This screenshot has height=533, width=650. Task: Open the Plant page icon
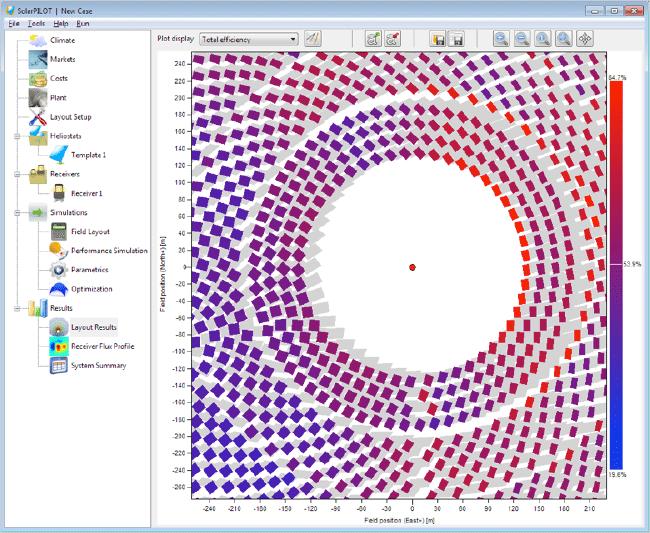(x=38, y=98)
